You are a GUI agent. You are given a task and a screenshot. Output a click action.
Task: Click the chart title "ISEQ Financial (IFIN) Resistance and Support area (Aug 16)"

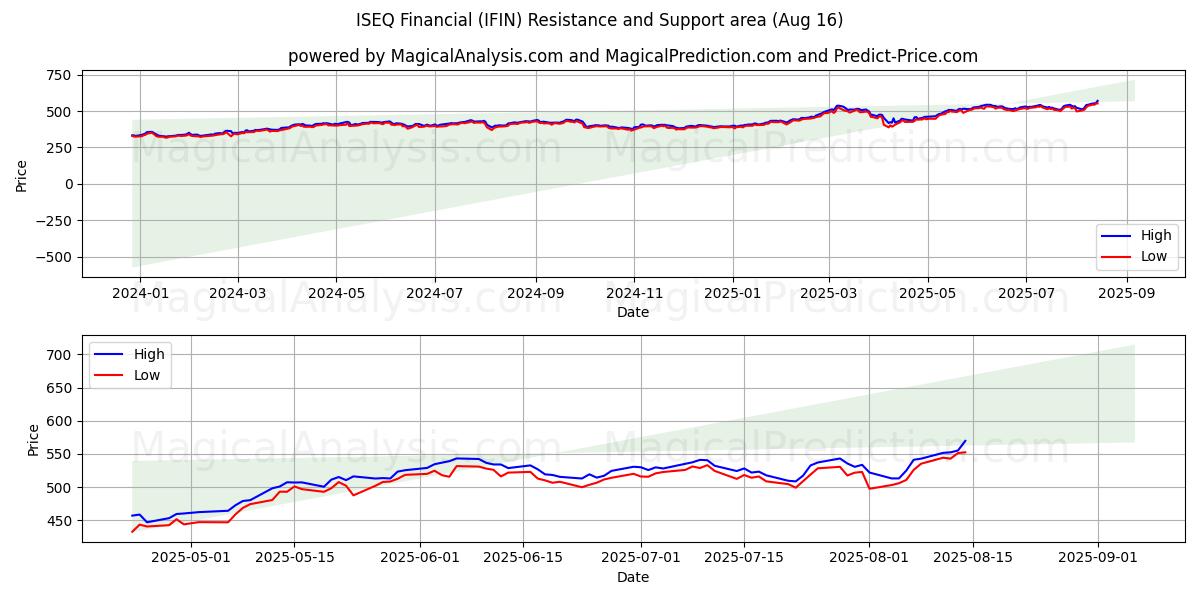pyautogui.click(x=600, y=20)
